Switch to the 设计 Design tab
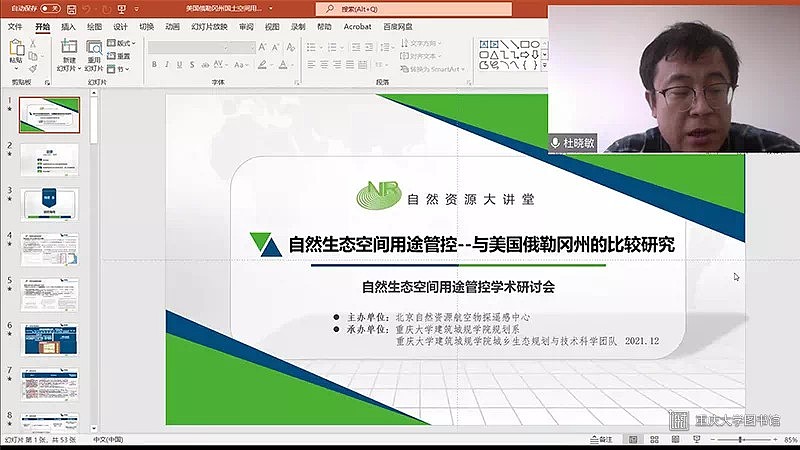Screen dimensions: 800x450 (x=120, y=27)
